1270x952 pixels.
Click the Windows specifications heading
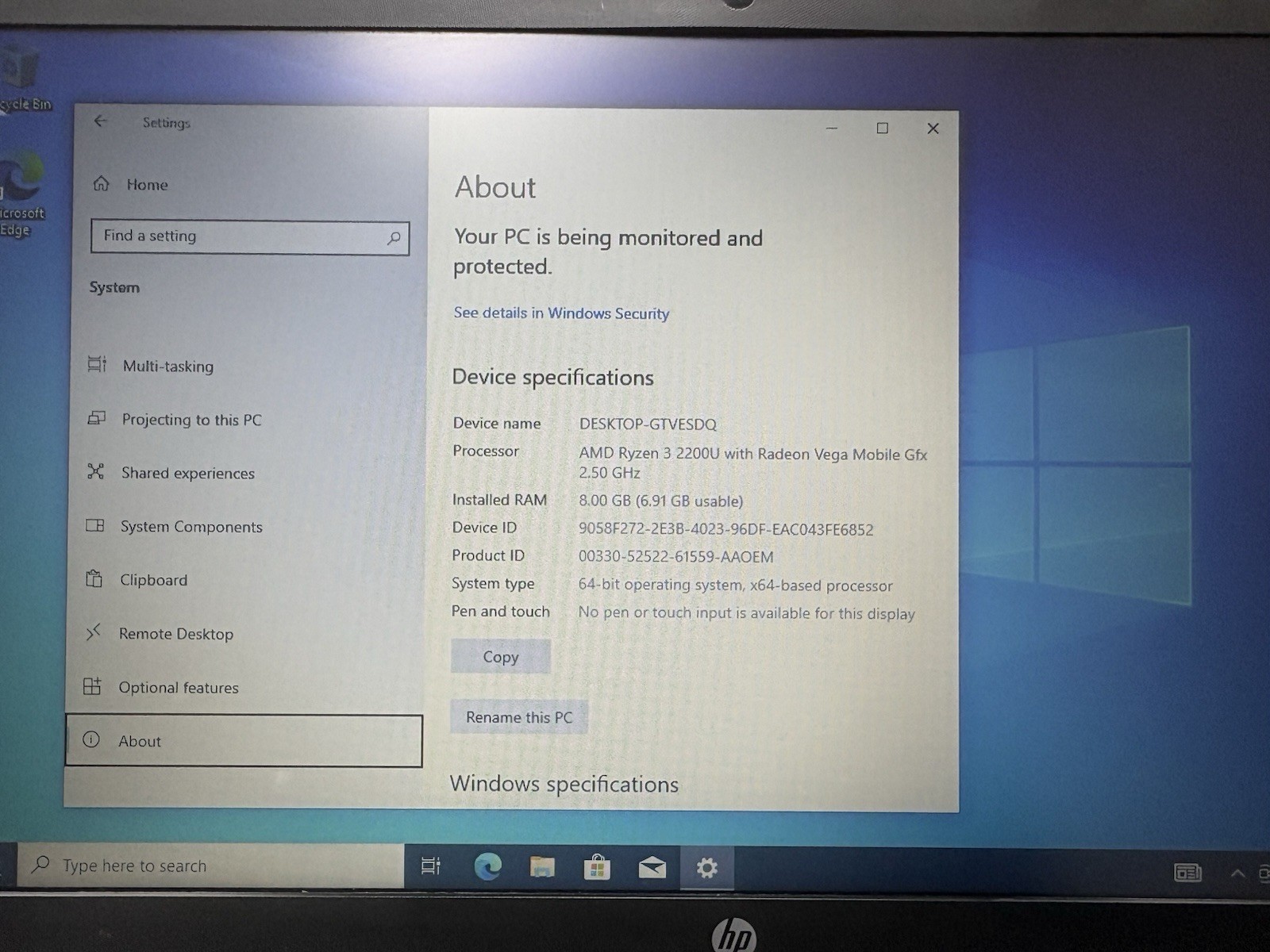[564, 785]
